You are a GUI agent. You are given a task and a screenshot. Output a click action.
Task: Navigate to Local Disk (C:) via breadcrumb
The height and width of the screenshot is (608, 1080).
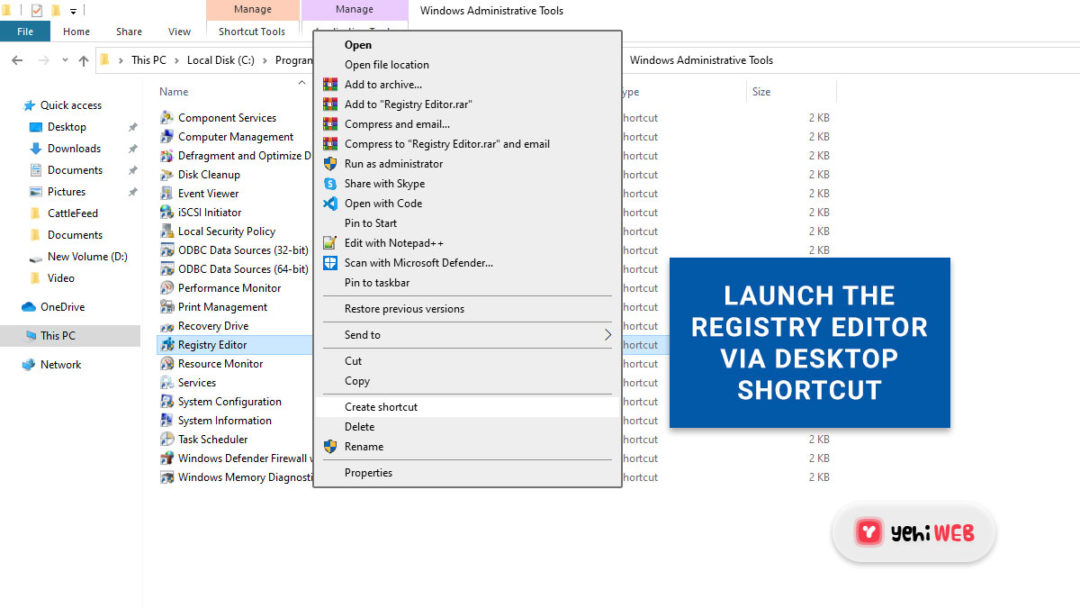[219, 60]
